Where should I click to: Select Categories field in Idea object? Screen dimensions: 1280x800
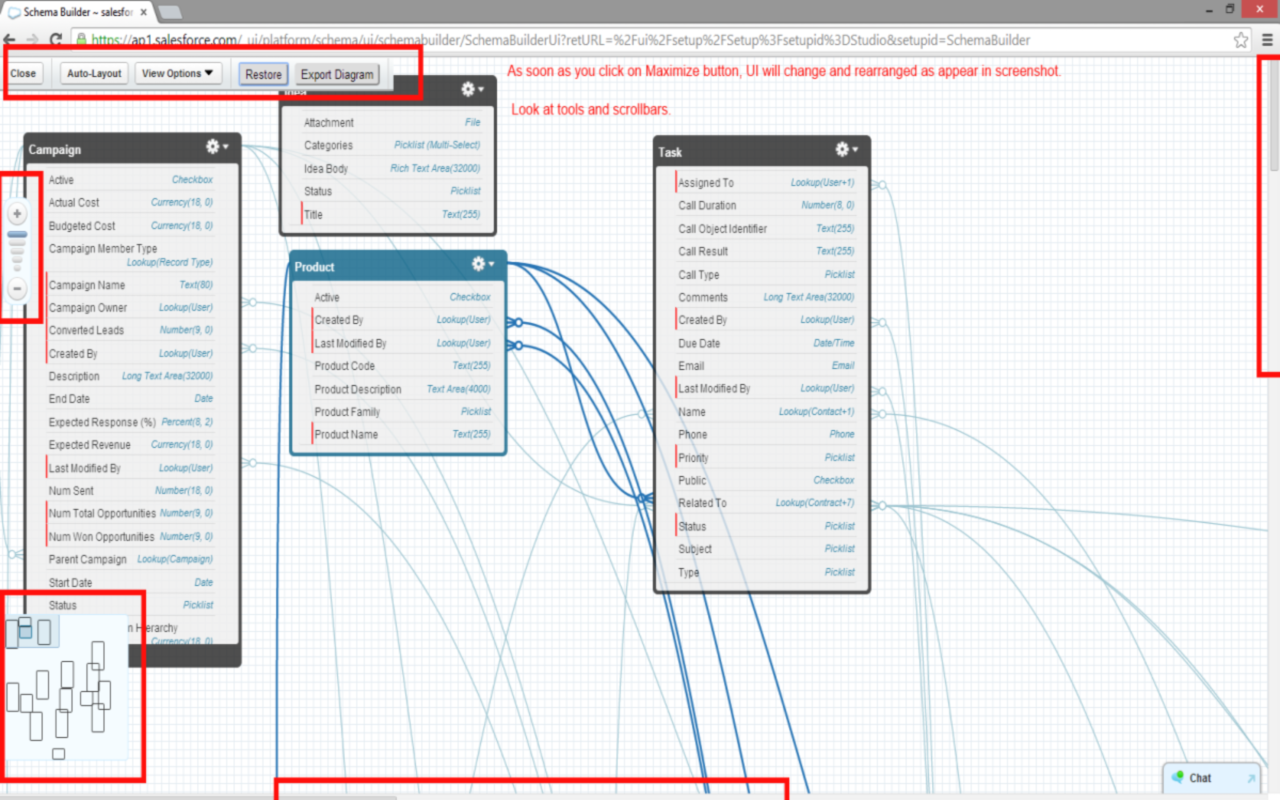tap(392, 146)
